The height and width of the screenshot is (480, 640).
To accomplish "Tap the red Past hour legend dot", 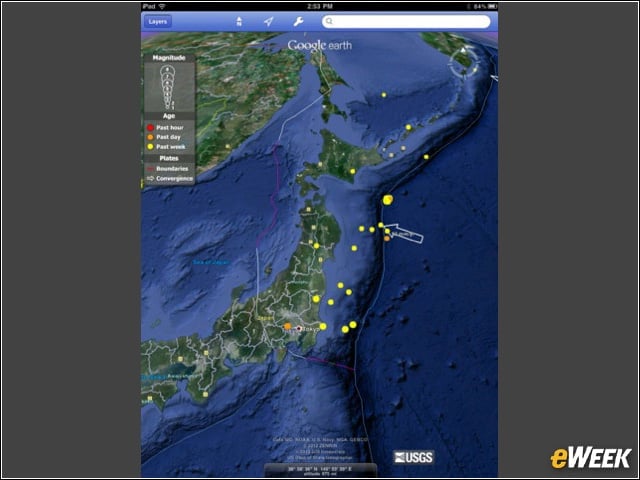I will (150, 127).
